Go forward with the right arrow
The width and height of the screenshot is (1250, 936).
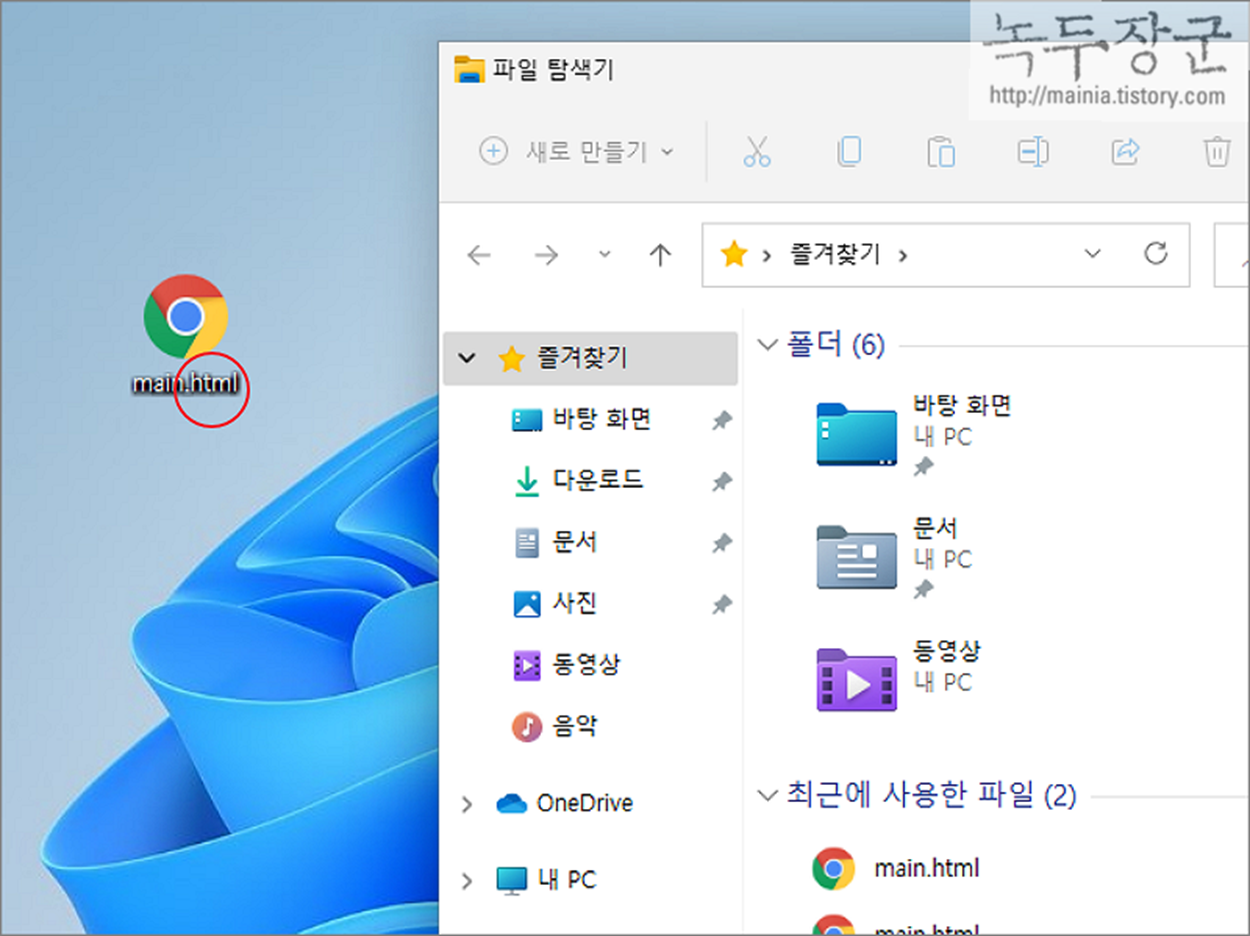pos(546,255)
